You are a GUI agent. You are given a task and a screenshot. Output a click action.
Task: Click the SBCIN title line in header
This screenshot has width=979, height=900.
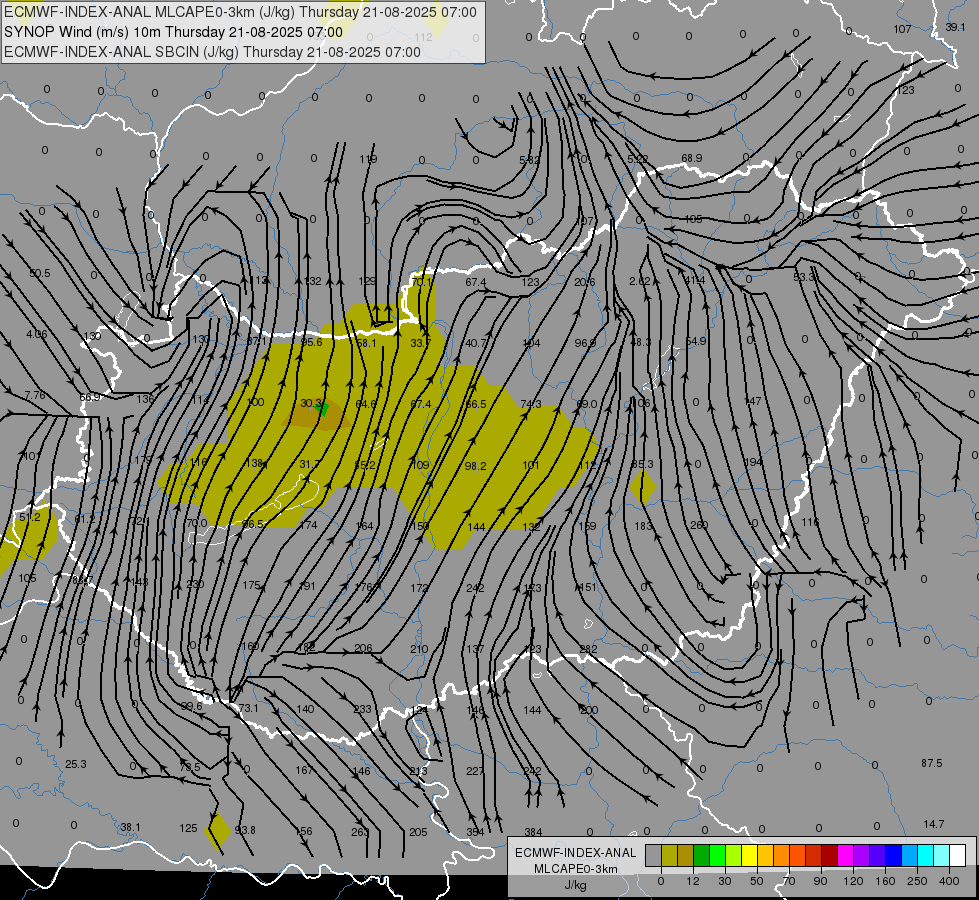tap(212, 52)
